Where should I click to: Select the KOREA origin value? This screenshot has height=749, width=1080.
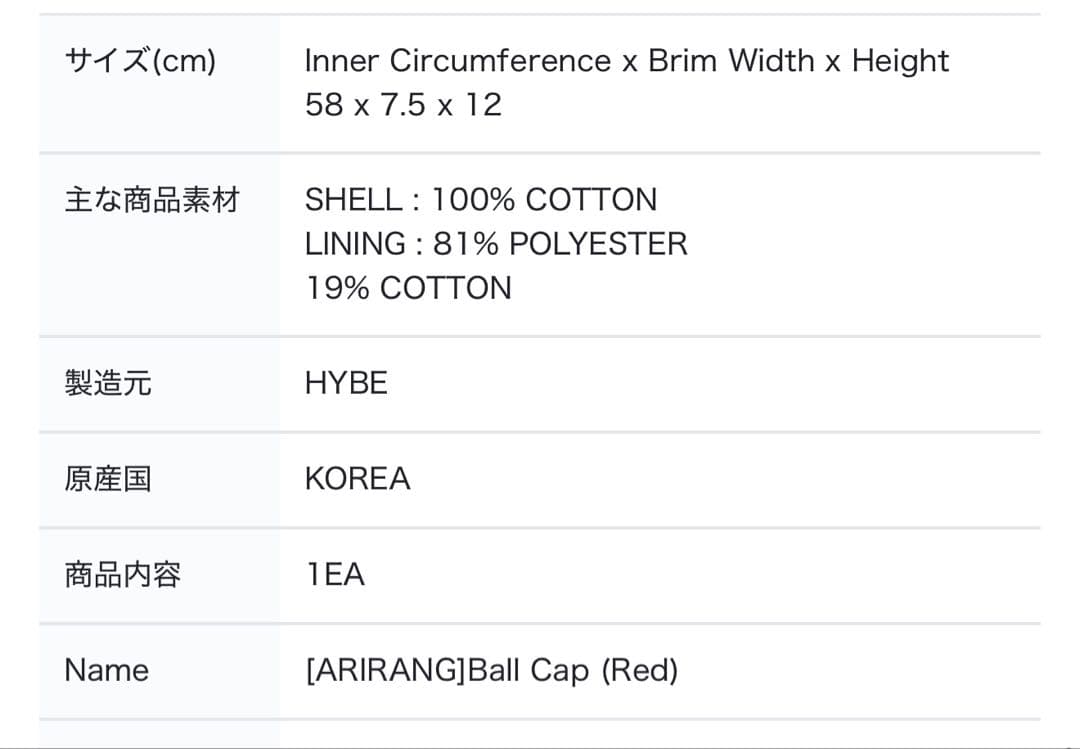[x=357, y=479]
